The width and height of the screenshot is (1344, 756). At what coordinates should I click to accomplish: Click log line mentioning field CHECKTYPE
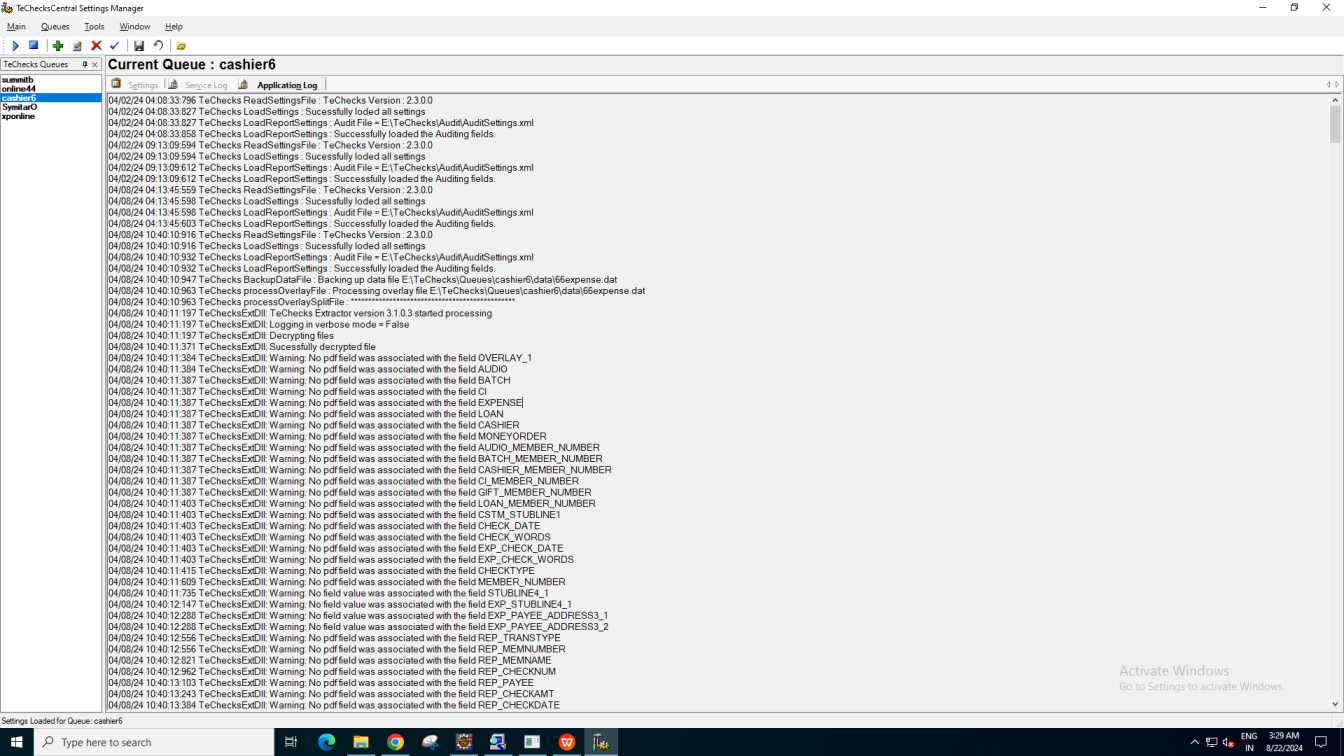321,571
